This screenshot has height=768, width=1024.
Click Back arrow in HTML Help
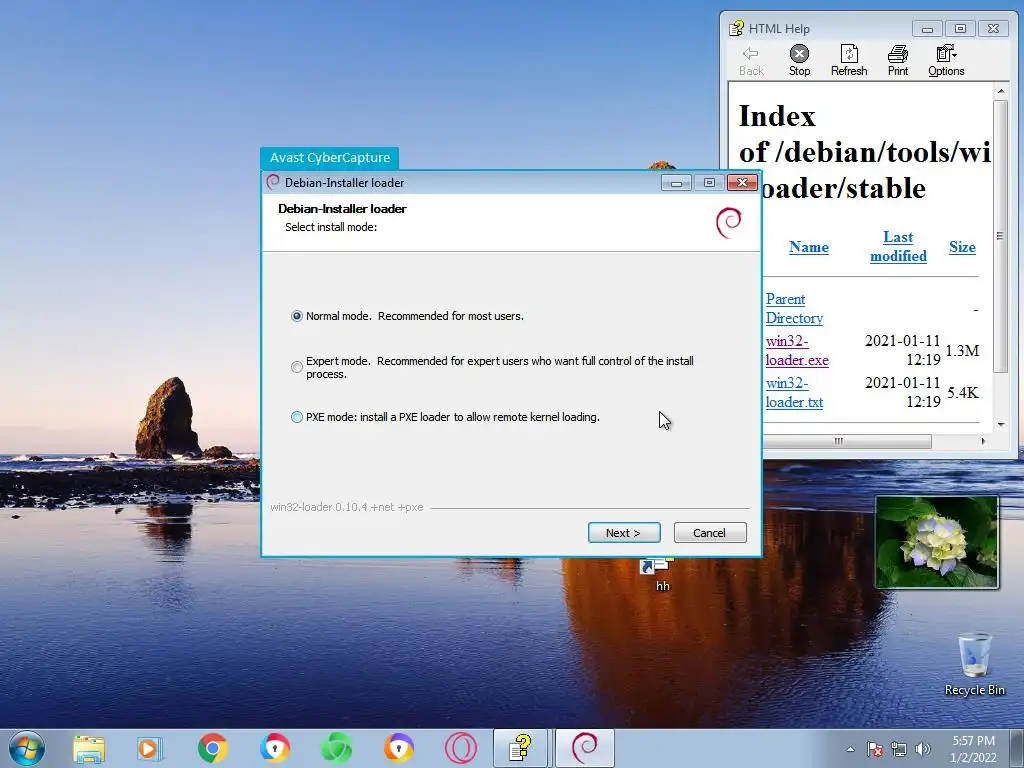click(x=751, y=61)
